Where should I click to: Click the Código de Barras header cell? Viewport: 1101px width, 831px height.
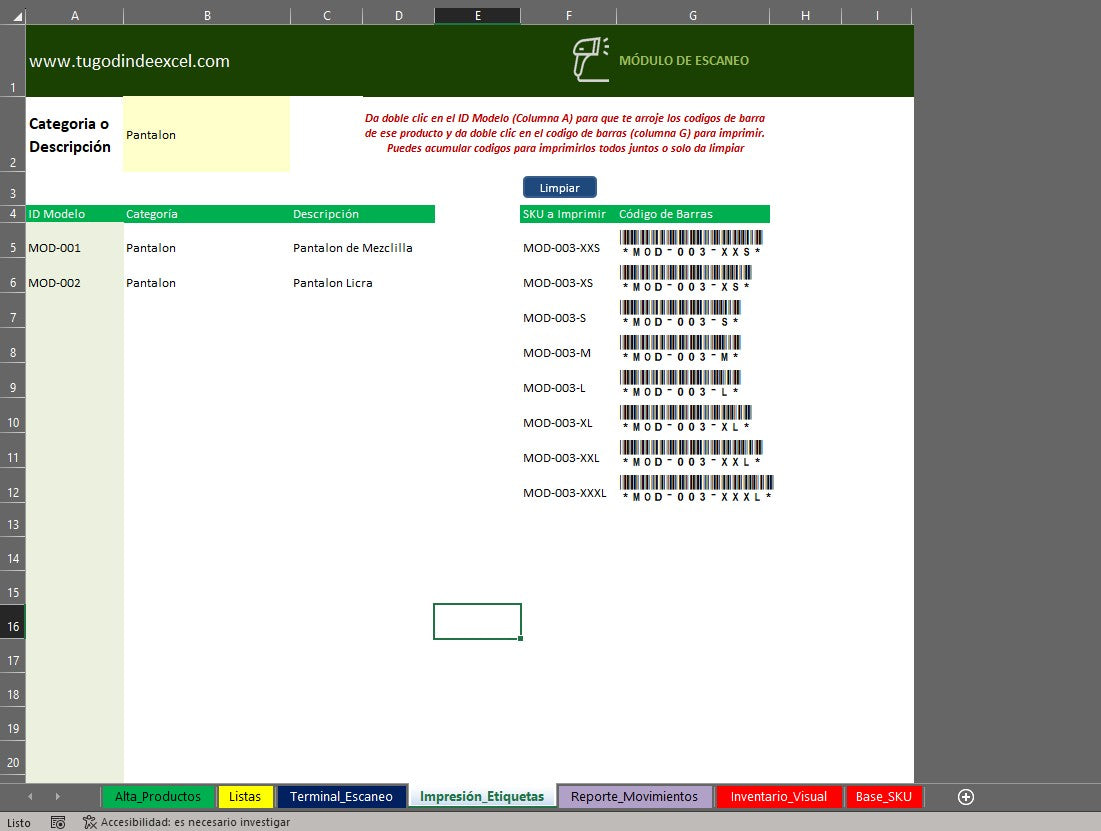pos(693,214)
